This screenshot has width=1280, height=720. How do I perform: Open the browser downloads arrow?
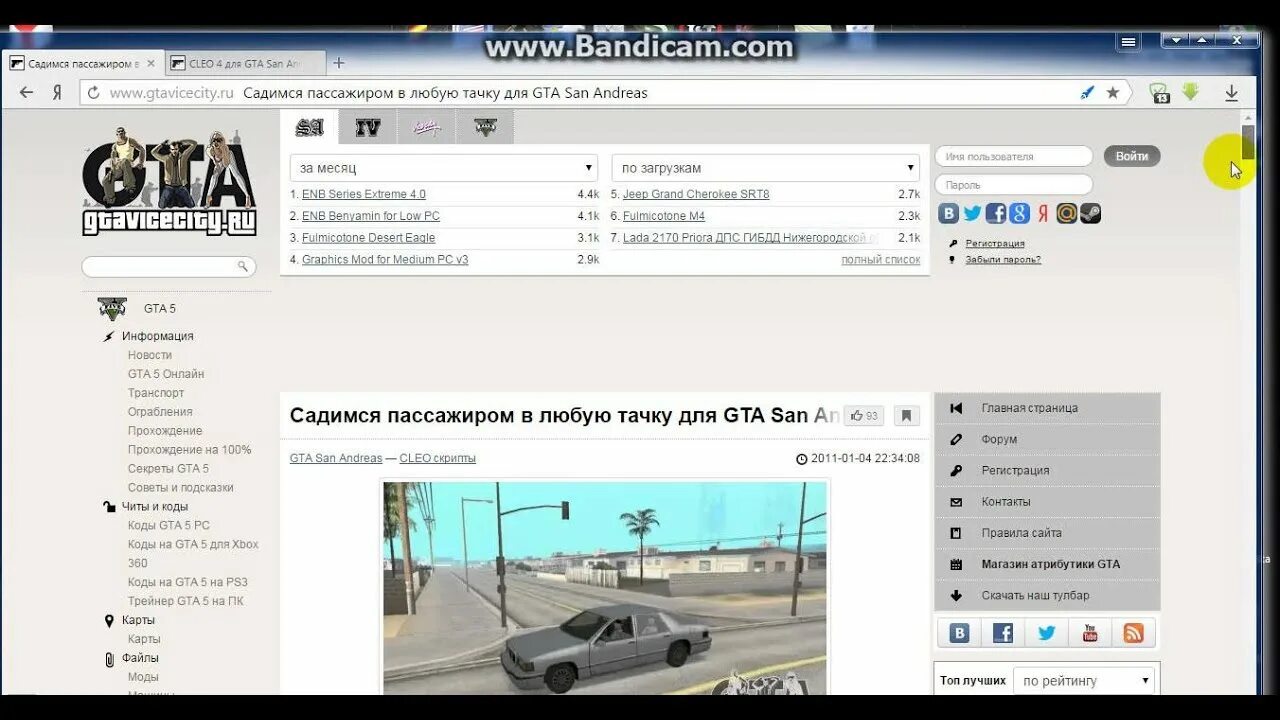[1232, 93]
